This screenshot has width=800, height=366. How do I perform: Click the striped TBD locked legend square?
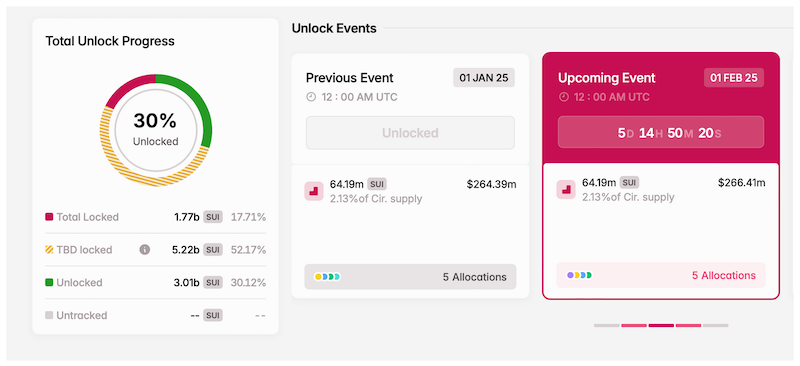tap(49, 250)
